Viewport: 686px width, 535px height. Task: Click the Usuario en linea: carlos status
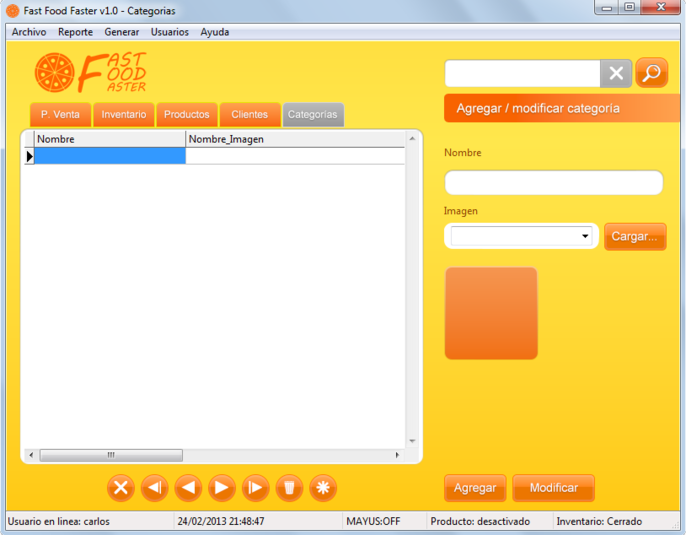click(59, 521)
